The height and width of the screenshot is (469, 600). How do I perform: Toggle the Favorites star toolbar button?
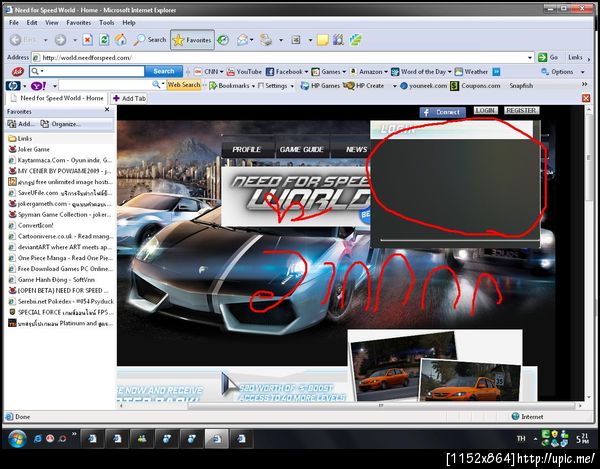coord(192,40)
